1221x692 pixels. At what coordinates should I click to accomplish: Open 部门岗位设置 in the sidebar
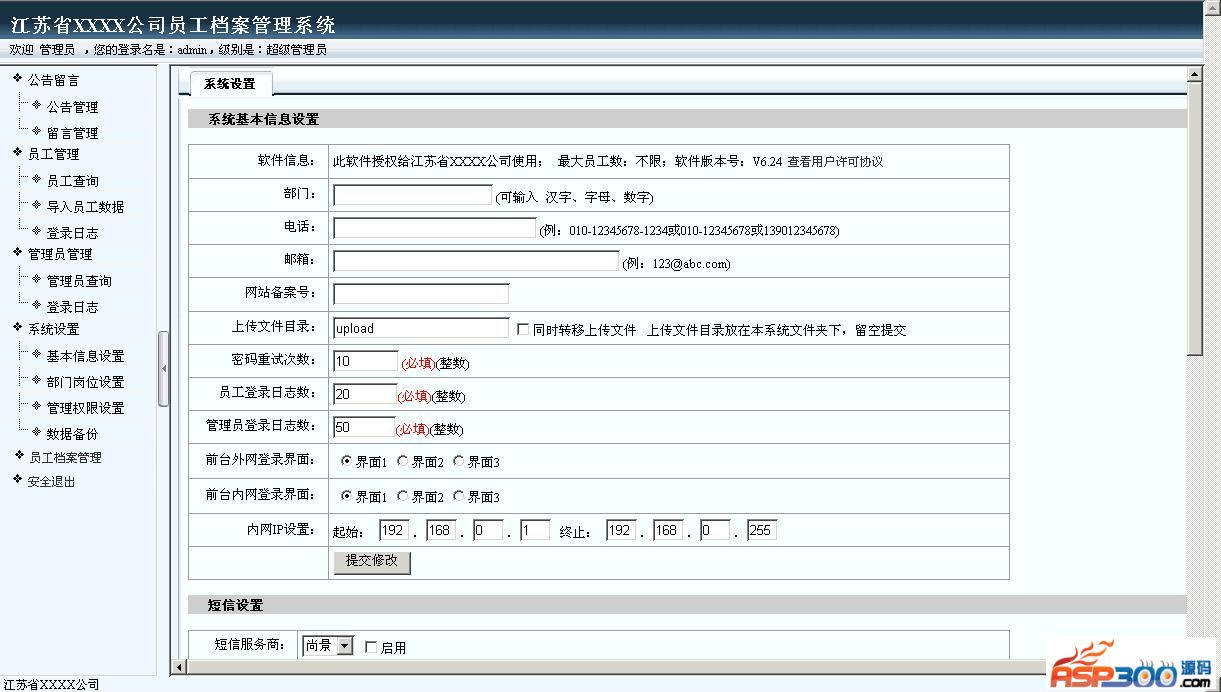point(85,382)
